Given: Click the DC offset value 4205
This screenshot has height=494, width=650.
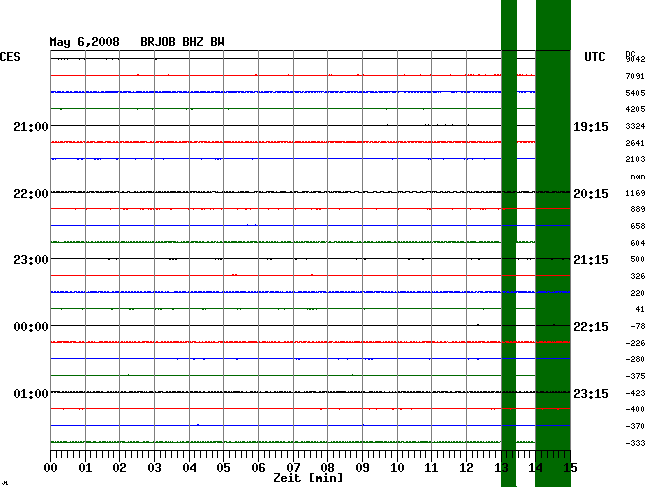Looking at the screenshot, I should tap(635, 109).
